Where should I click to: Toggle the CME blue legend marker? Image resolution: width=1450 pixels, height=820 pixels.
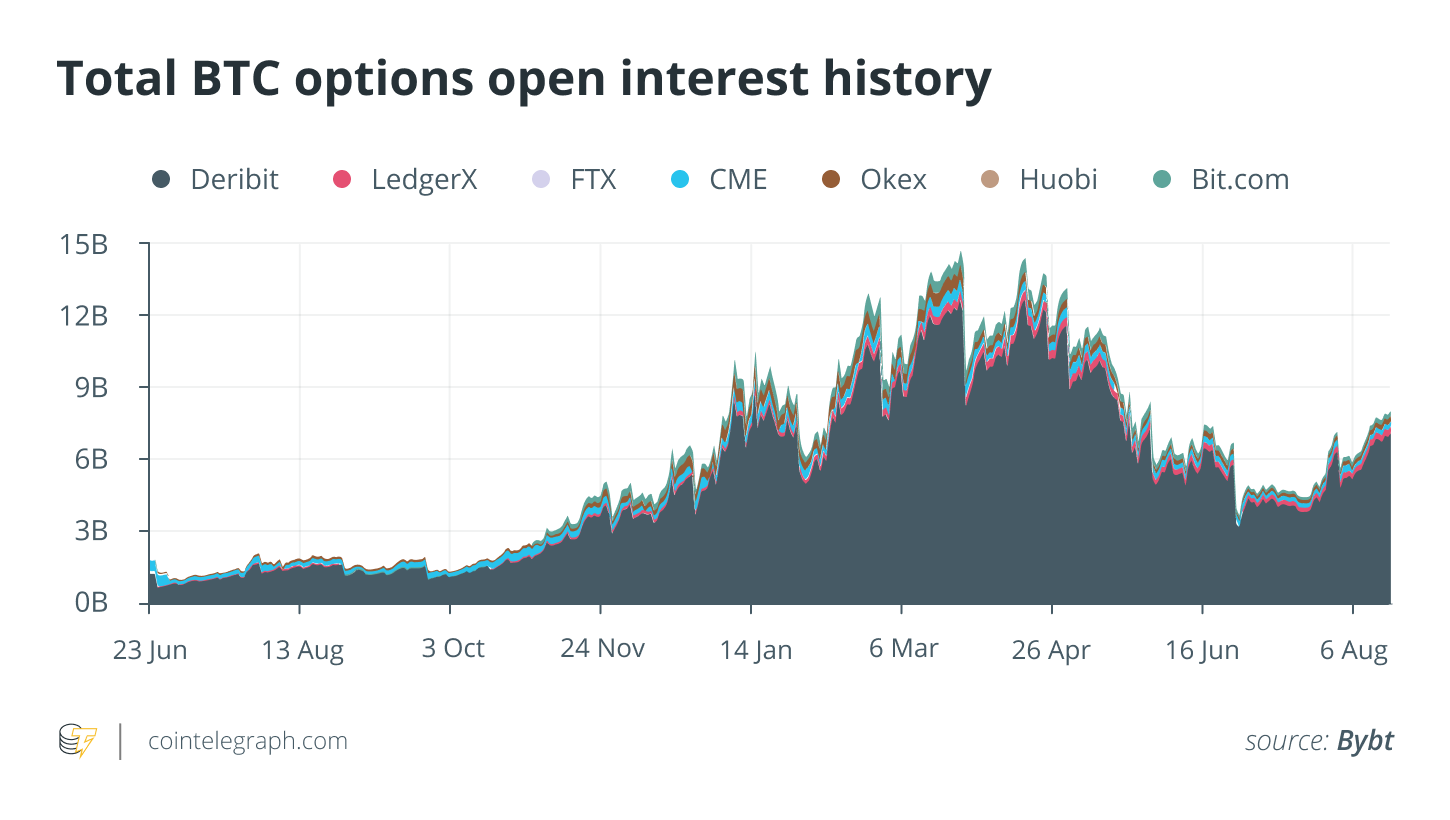[x=680, y=180]
